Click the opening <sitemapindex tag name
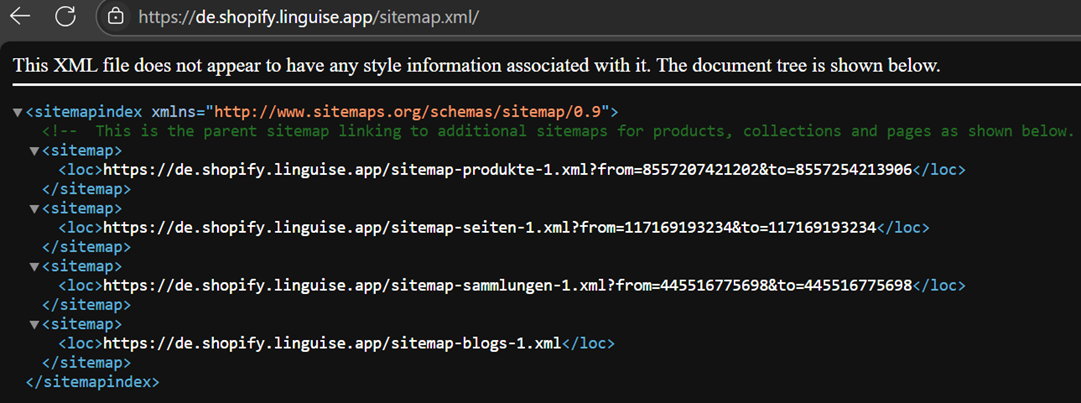Viewport: 1081px width, 403px height. (84, 112)
